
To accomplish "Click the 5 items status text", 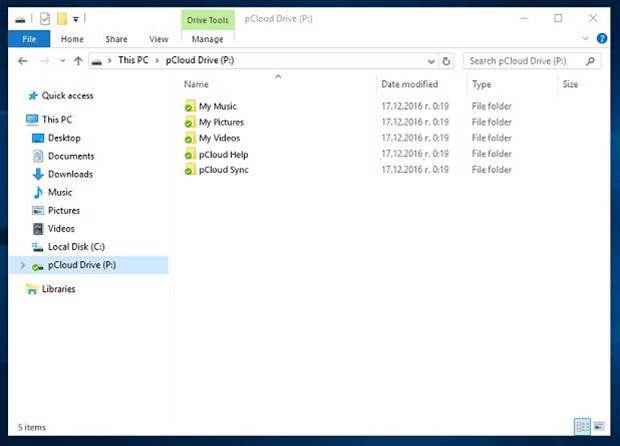I will [32, 427].
